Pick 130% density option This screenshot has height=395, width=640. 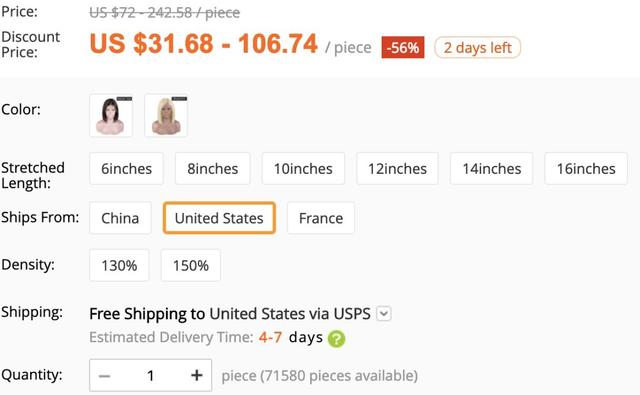coord(119,265)
